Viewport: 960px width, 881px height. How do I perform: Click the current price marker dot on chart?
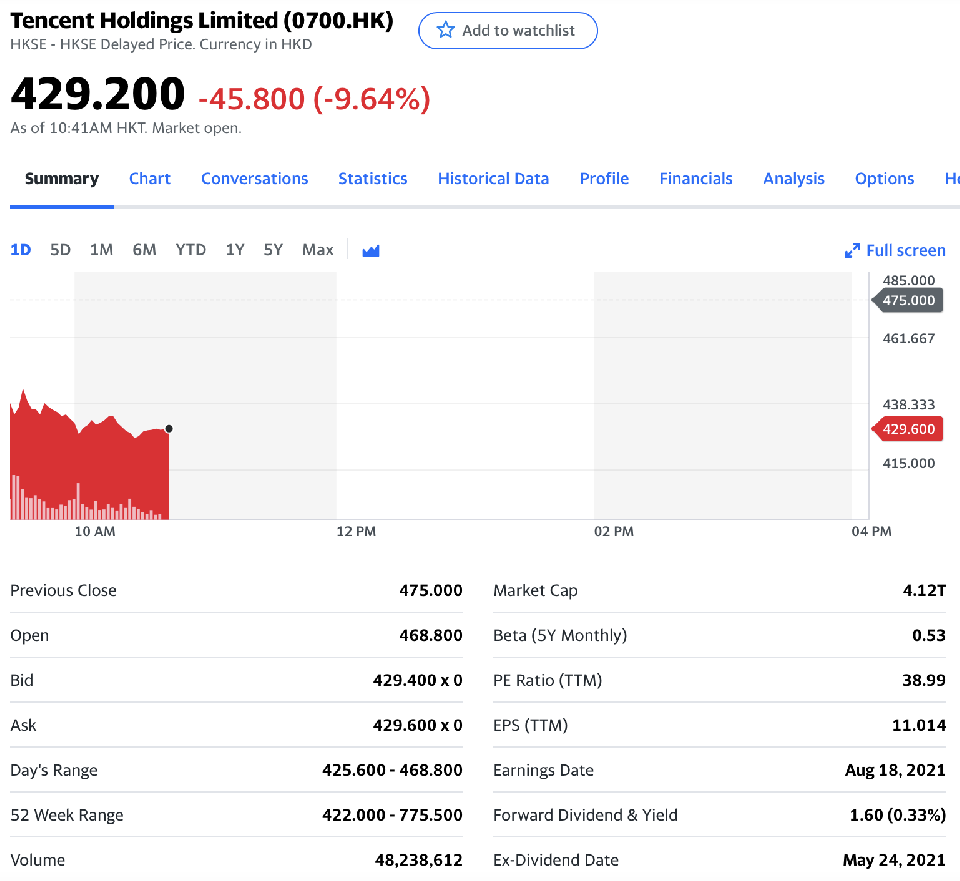coord(168,429)
